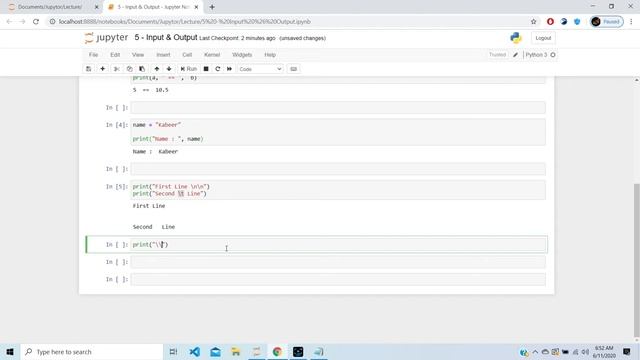
Task: Open the Insert menu
Action: [x=163, y=55]
